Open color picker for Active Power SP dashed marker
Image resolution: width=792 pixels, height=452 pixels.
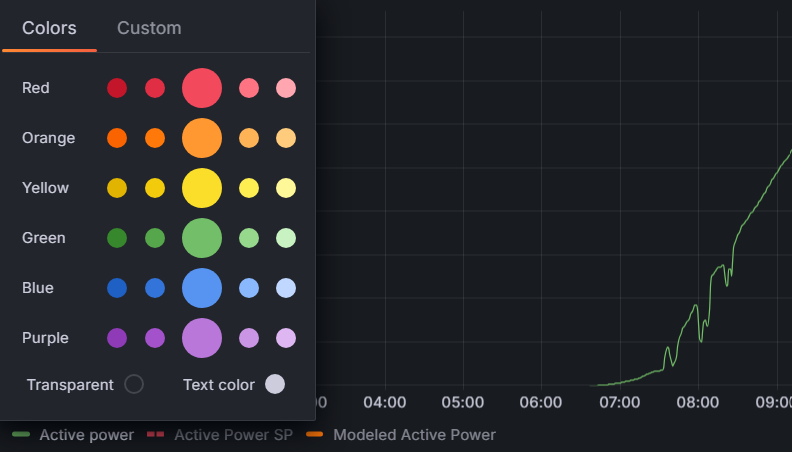tap(156, 434)
